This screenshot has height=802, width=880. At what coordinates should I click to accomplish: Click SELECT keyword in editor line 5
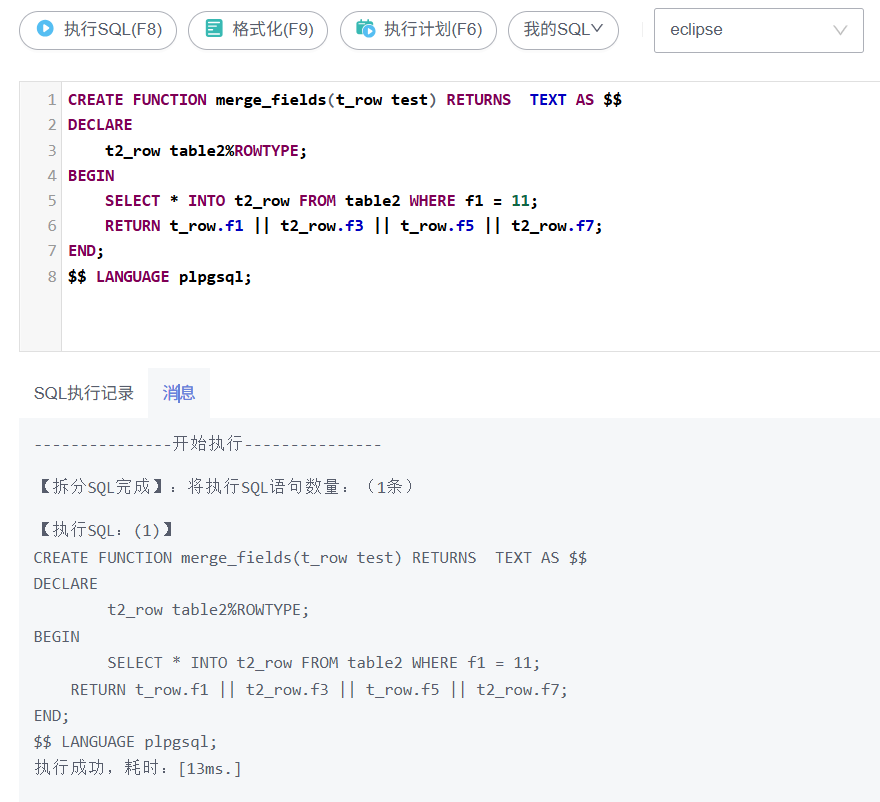(132, 201)
